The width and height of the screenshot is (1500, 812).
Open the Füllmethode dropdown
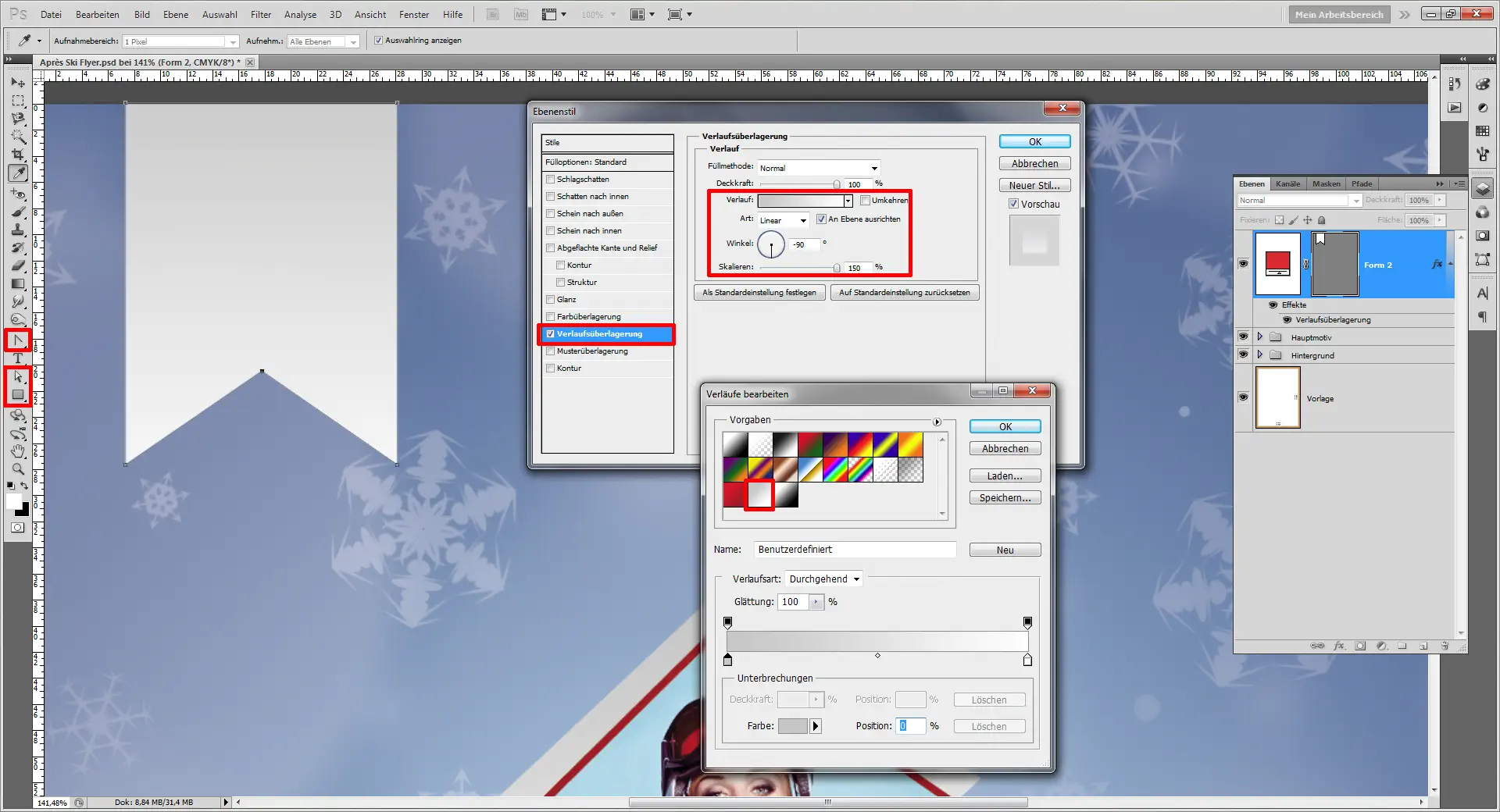tap(819, 168)
